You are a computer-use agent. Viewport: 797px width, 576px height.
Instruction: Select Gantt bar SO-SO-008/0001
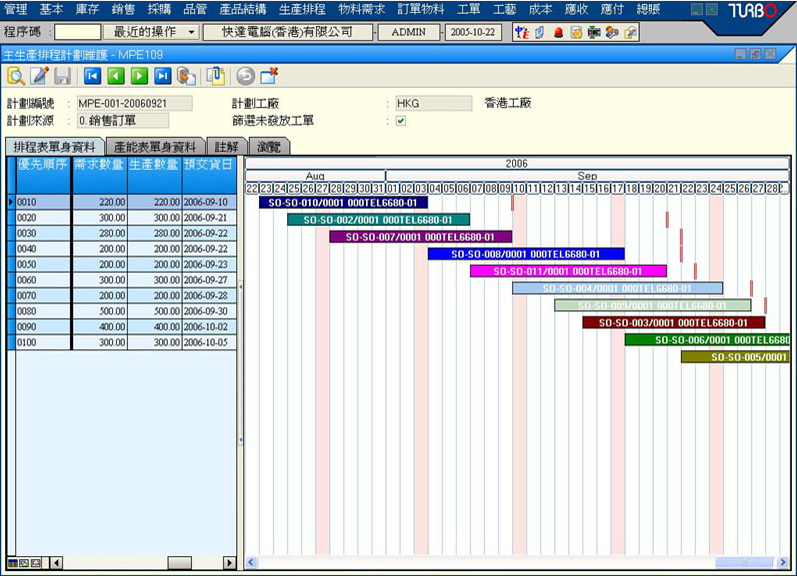coord(526,254)
